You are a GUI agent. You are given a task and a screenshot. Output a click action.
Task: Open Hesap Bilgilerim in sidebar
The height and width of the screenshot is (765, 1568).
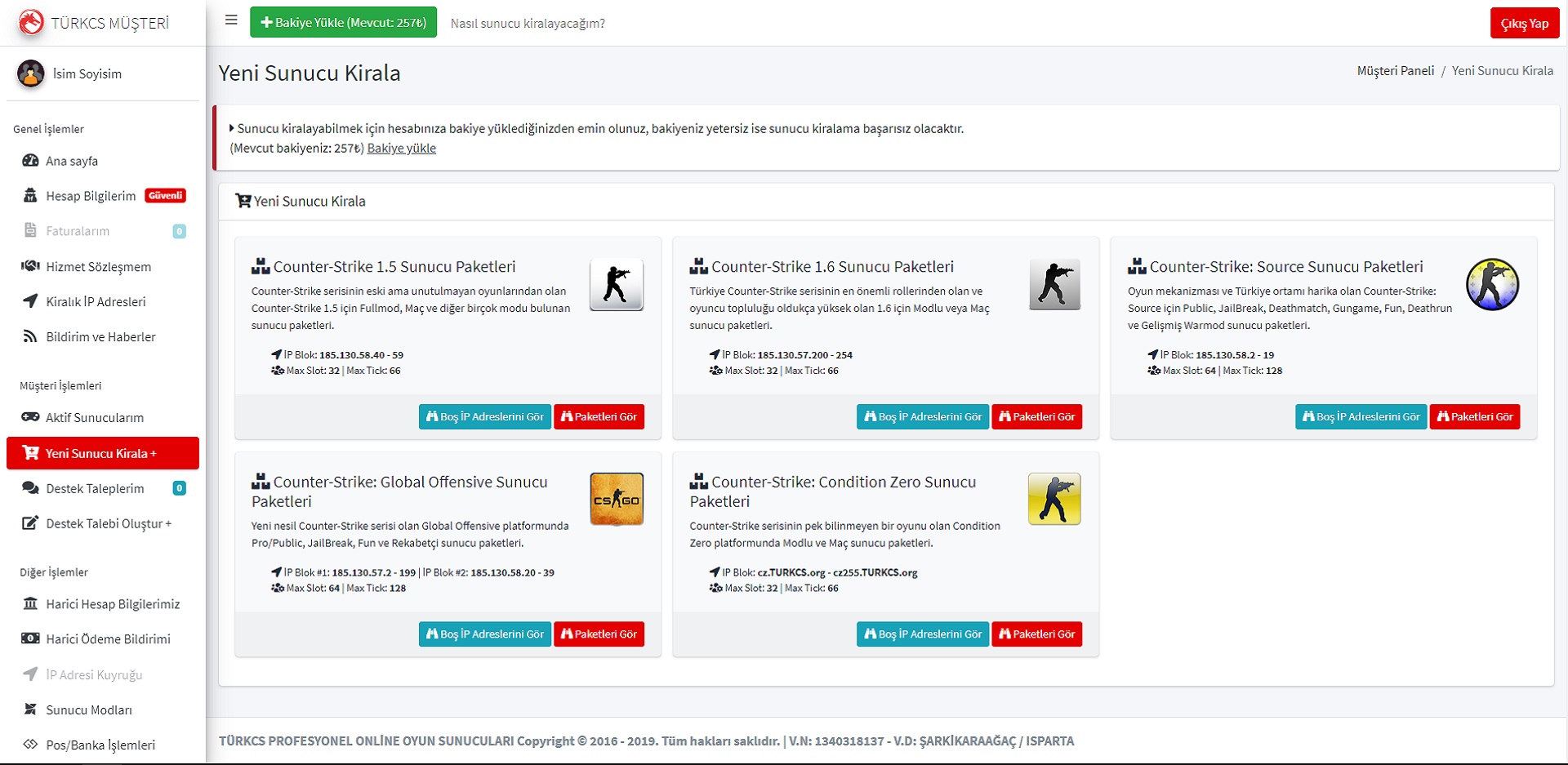point(91,196)
